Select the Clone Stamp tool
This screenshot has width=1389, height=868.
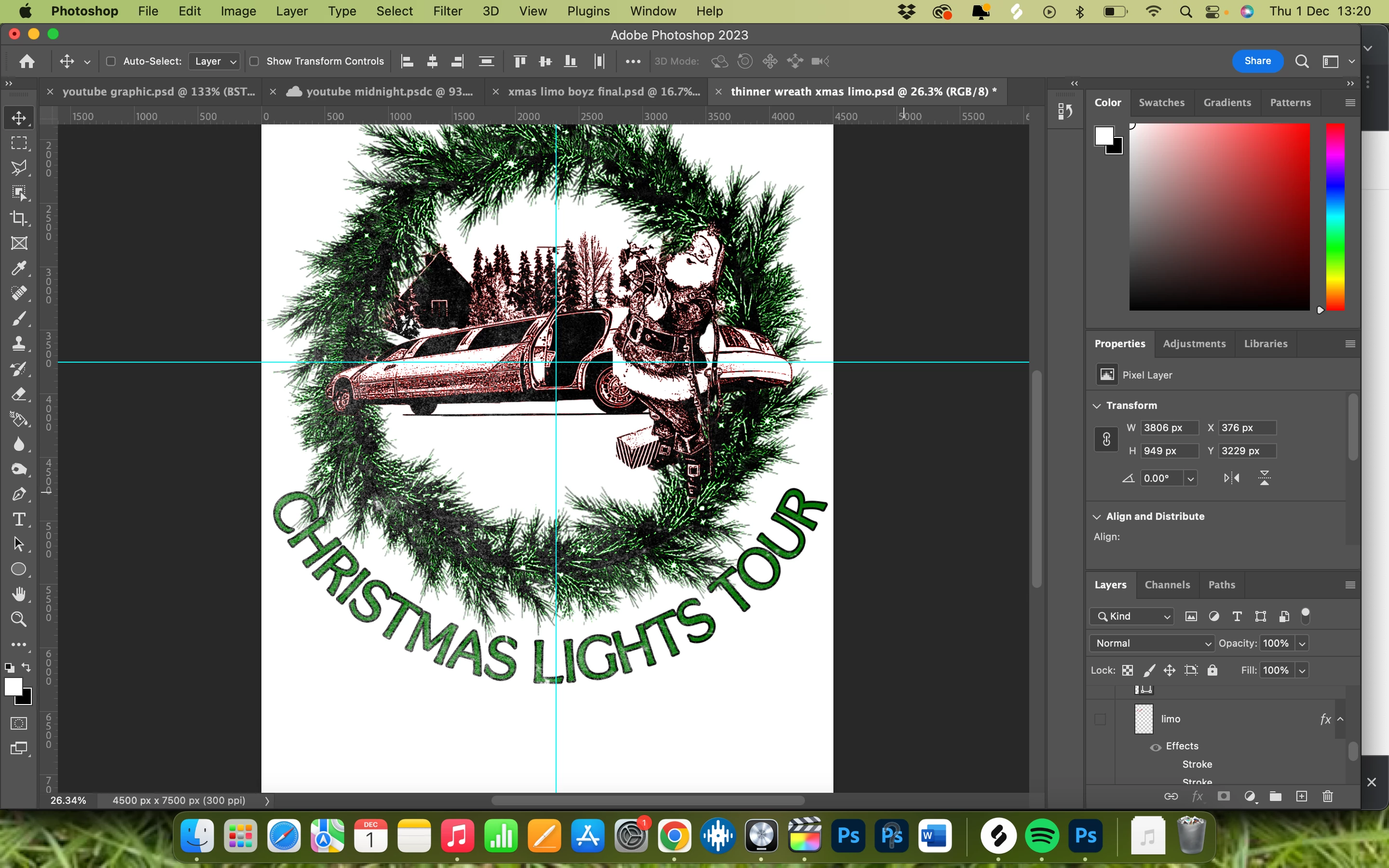click(x=19, y=343)
